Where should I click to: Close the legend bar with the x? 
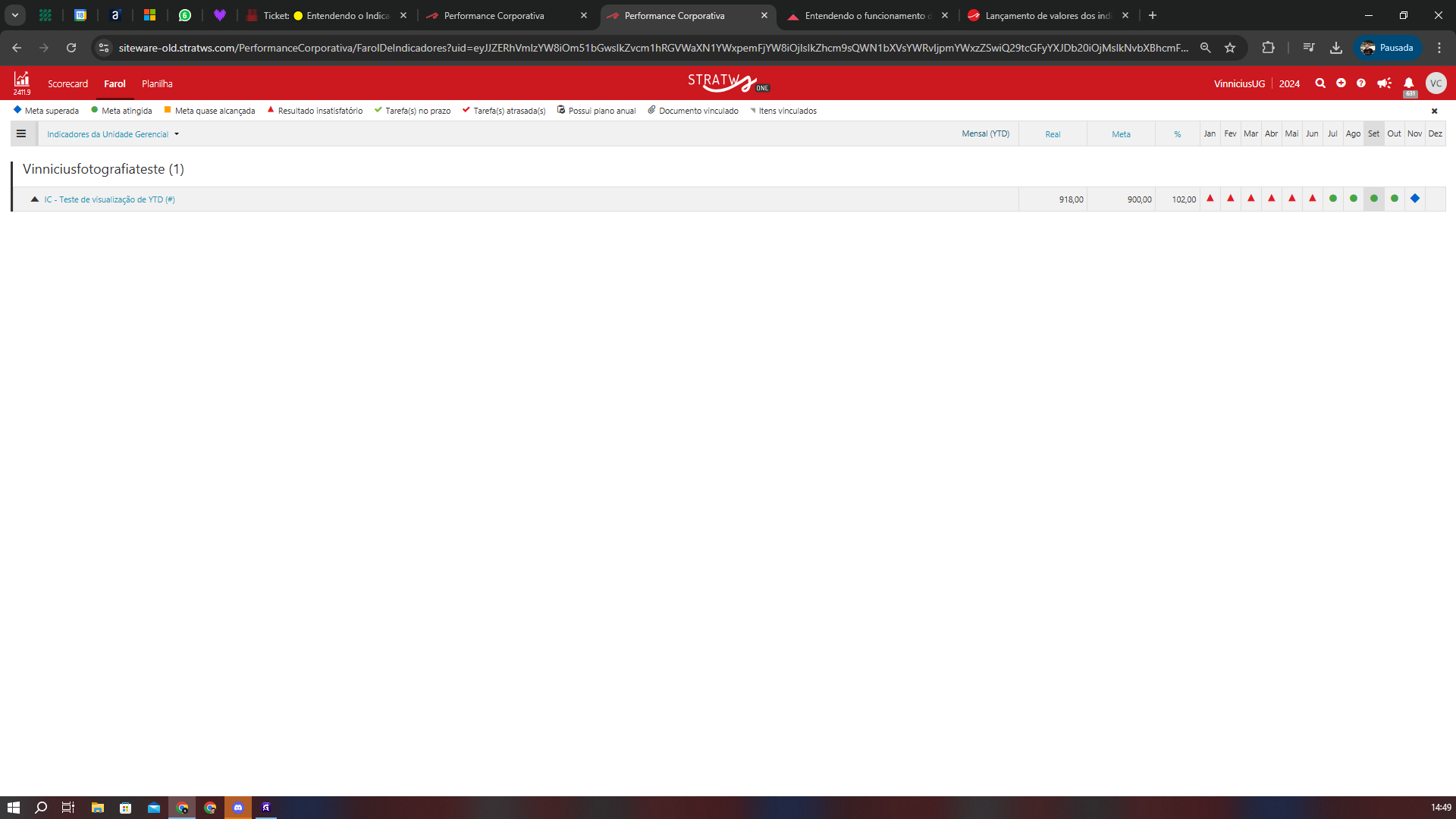click(x=1434, y=111)
